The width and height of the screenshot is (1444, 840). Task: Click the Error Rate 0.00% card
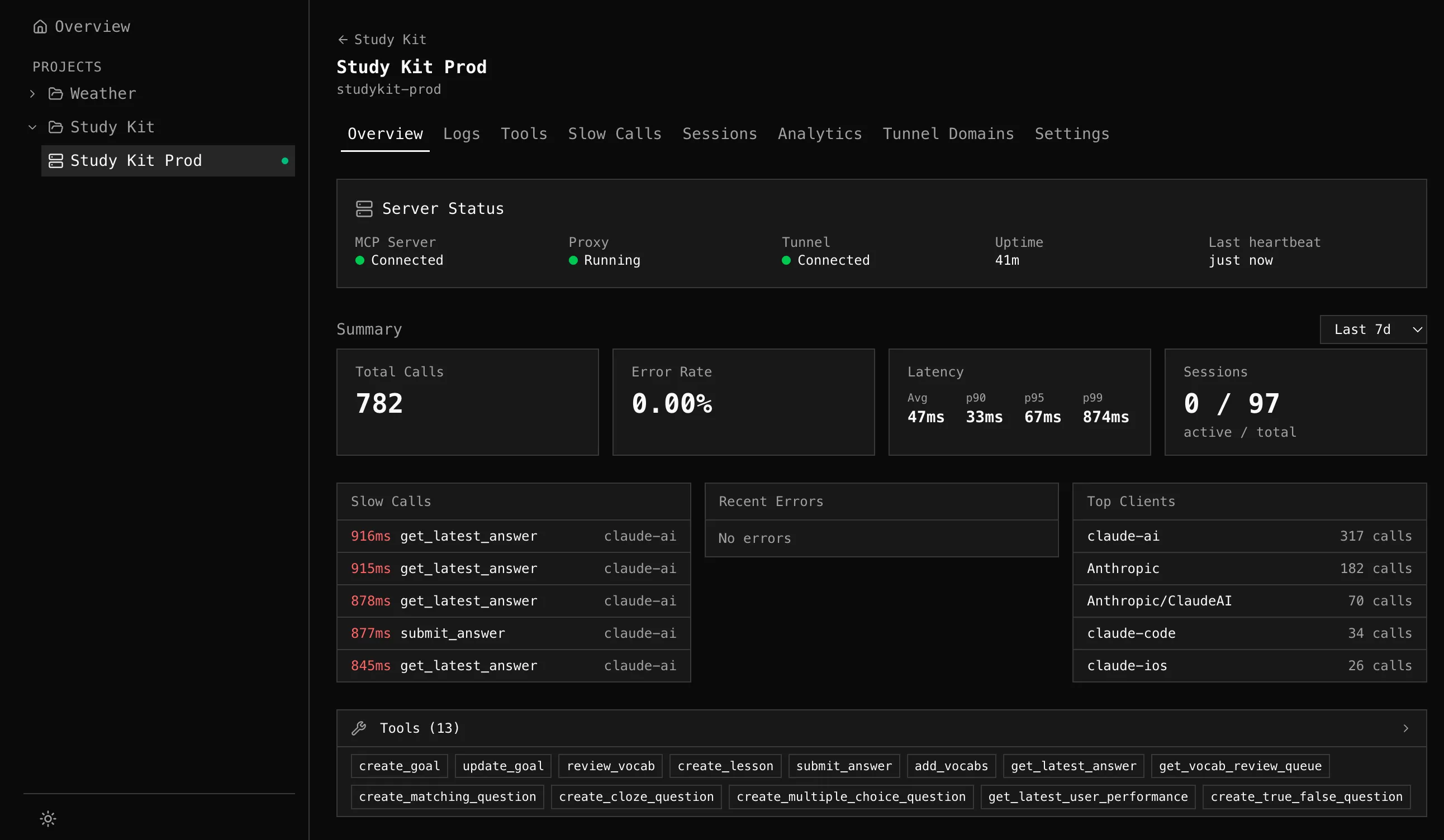pos(743,402)
